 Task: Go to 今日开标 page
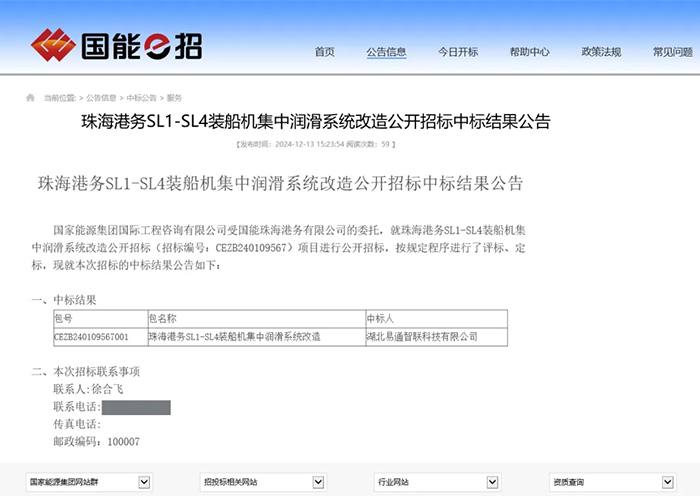pyautogui.click(x=458, y=52)
